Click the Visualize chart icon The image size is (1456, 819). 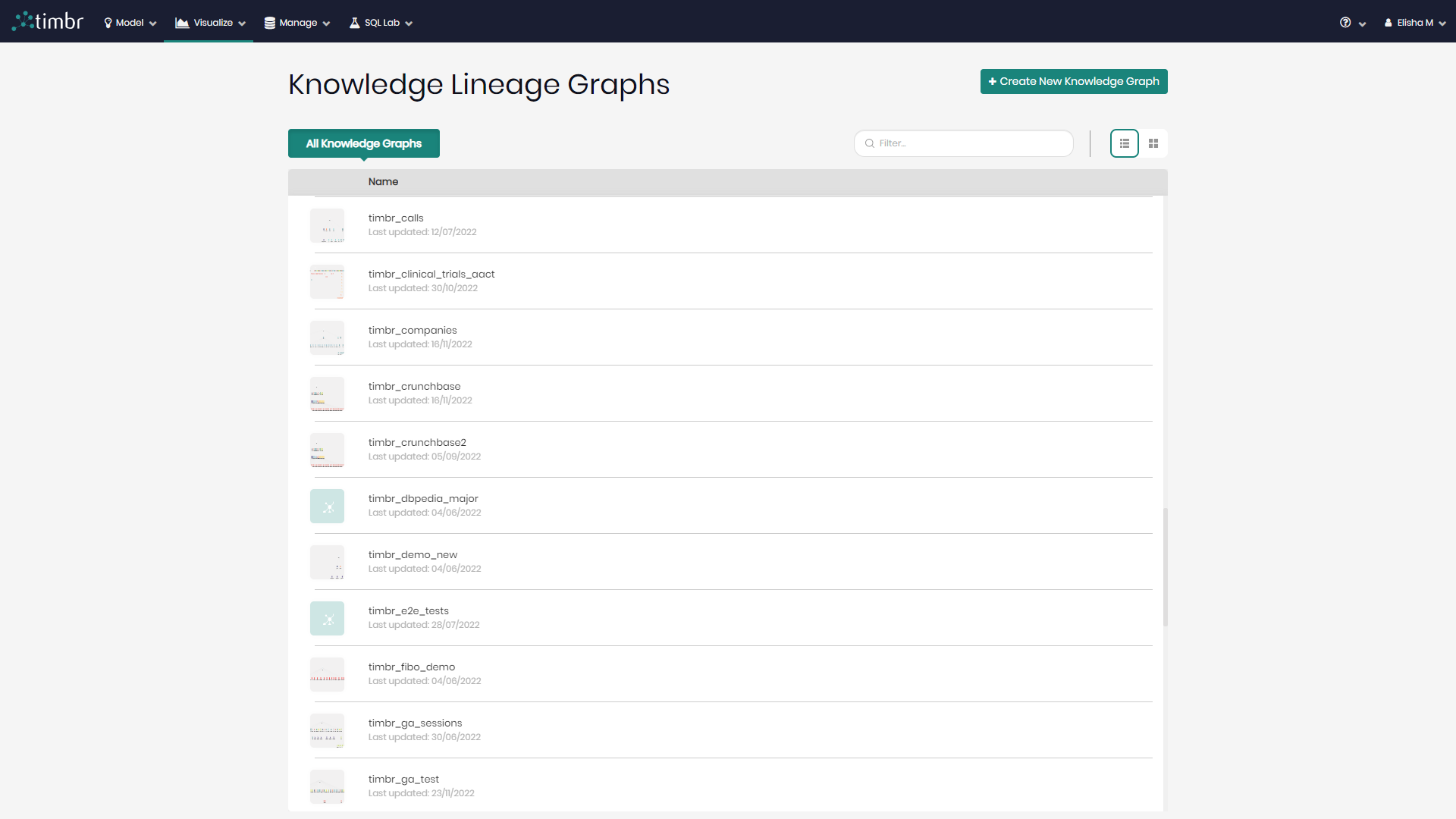(x=183, y=23)
